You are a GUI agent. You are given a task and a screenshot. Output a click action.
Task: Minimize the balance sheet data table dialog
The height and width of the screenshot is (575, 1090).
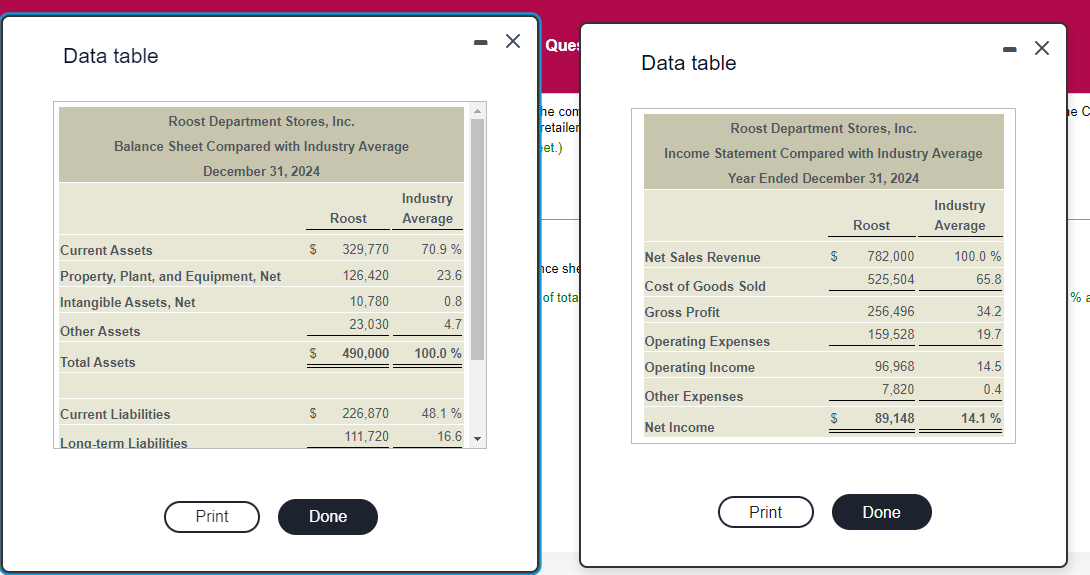click(480, 42)
